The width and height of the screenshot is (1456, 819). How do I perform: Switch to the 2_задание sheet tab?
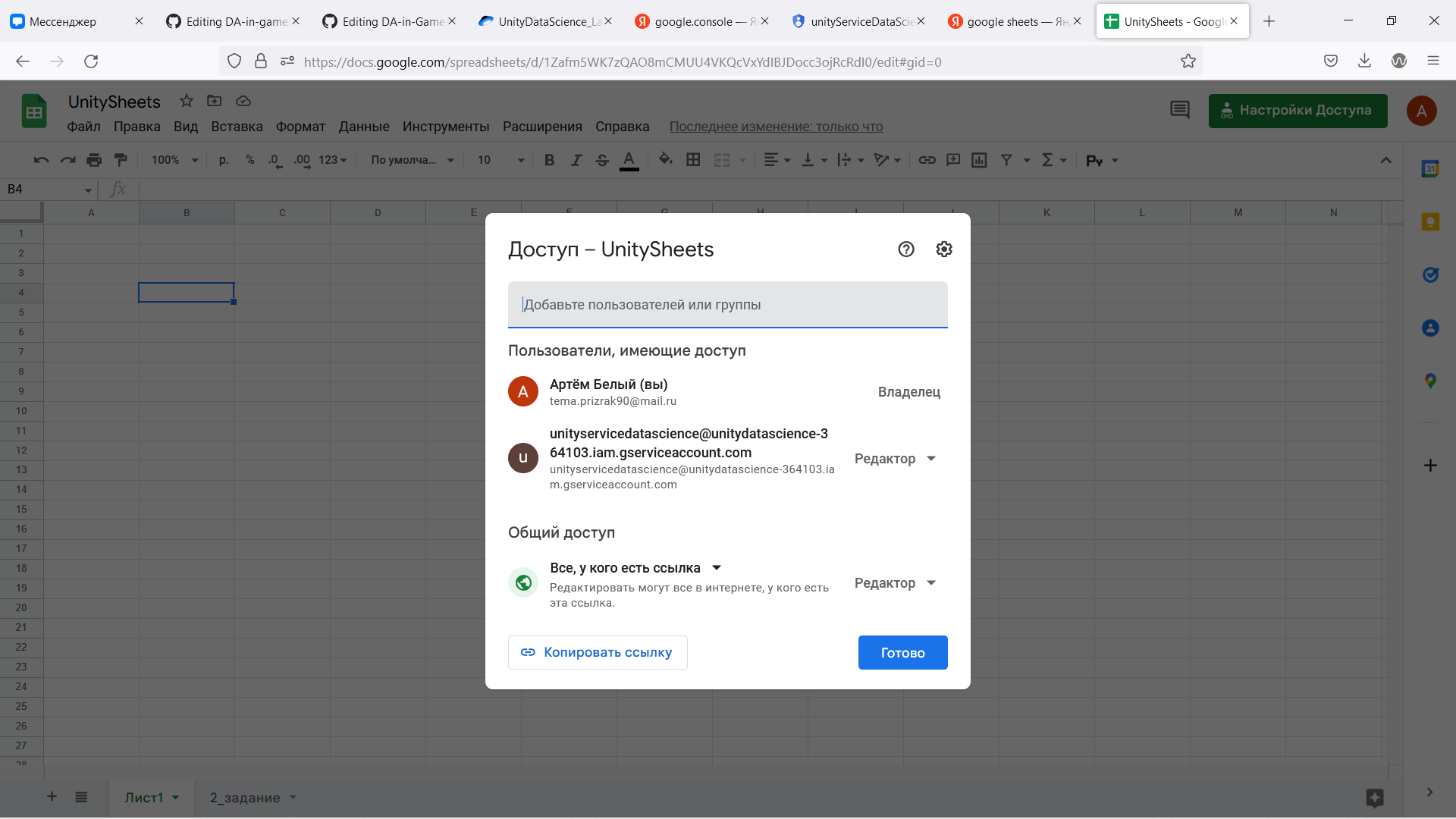(x=245, y=798)
